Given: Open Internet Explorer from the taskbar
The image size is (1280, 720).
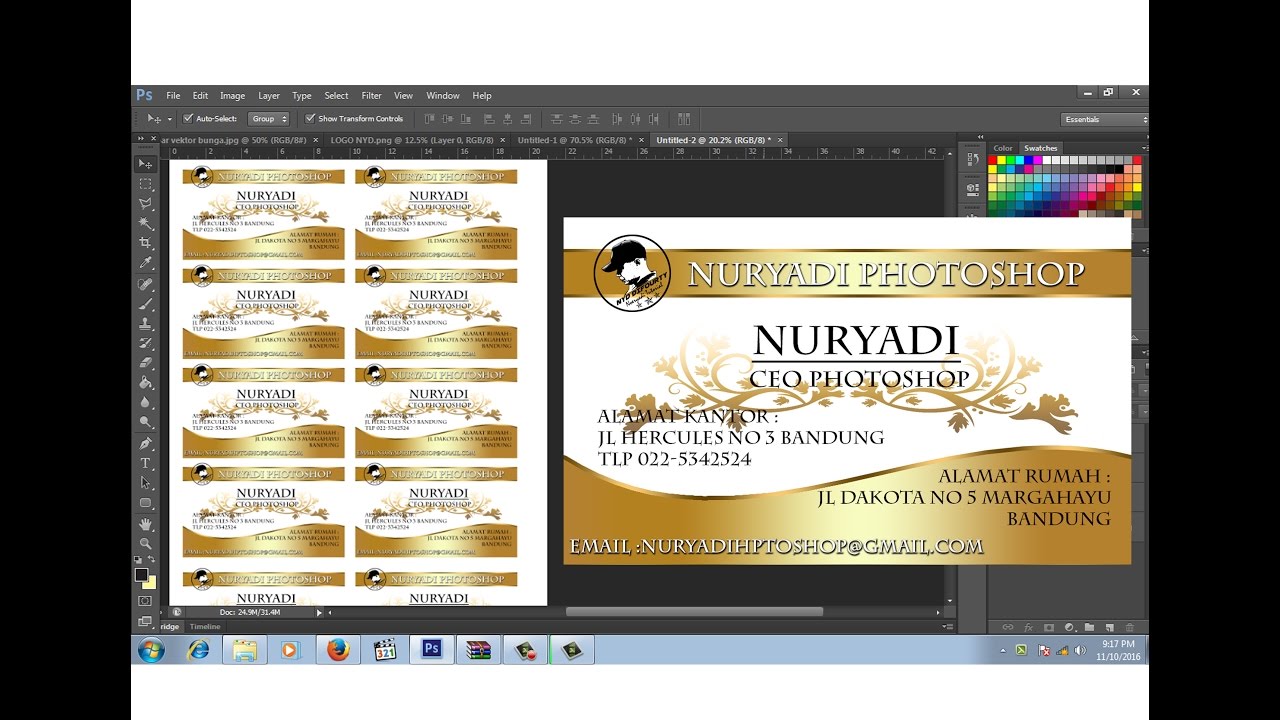Looking at the screenshot, I should [x=198, y=650].
